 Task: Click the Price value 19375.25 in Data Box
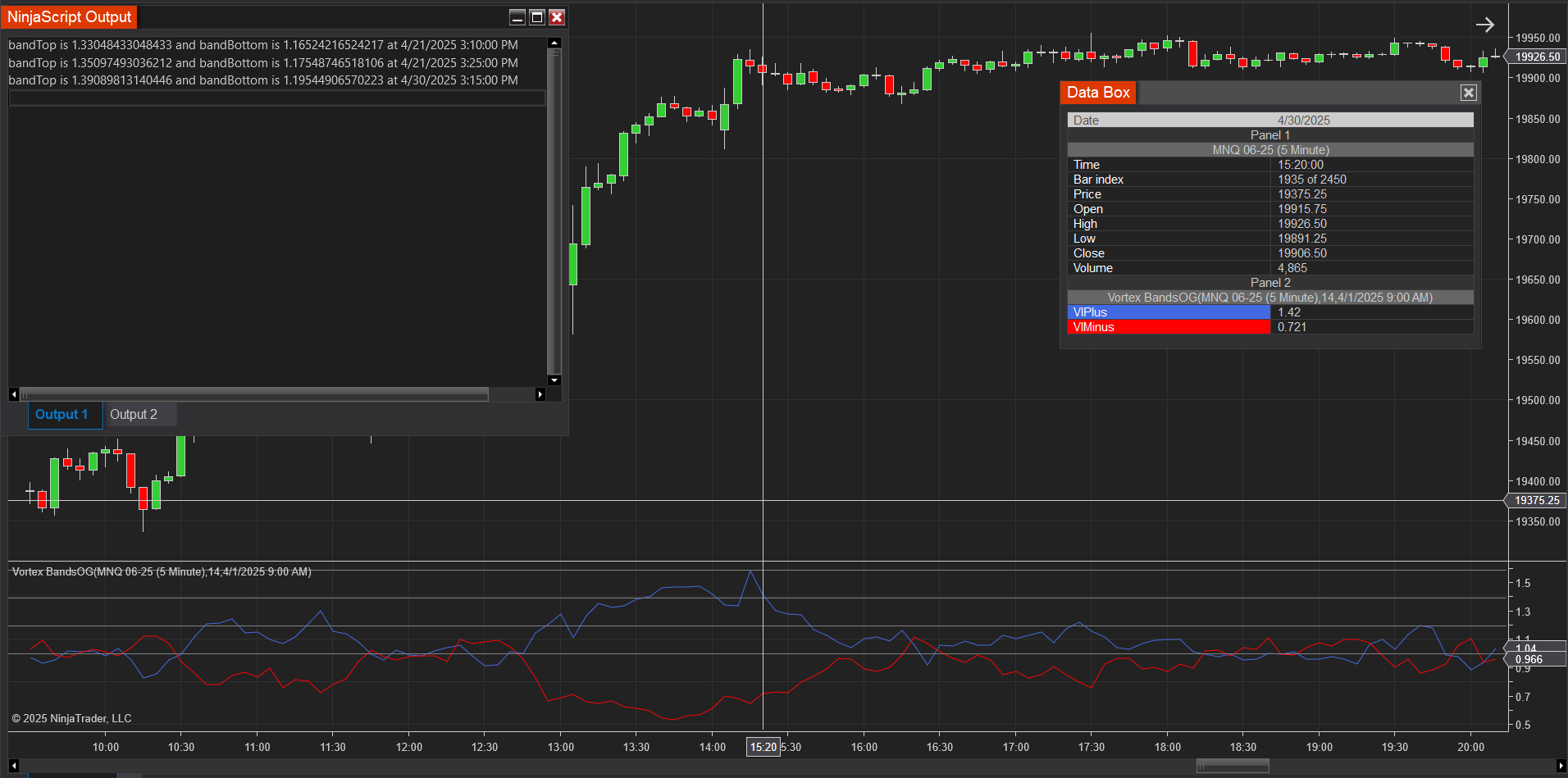1302,194
